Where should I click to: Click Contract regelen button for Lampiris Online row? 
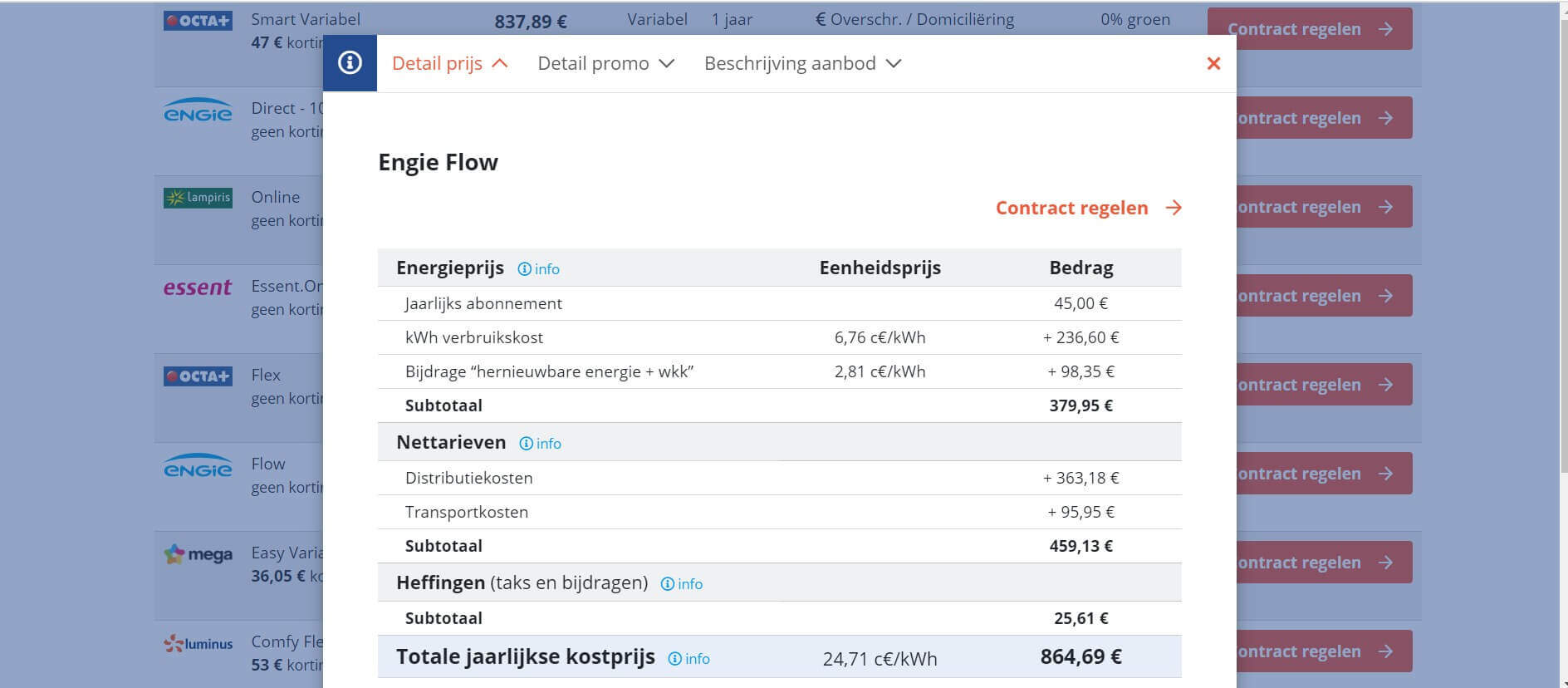(x=1324, y=207)
